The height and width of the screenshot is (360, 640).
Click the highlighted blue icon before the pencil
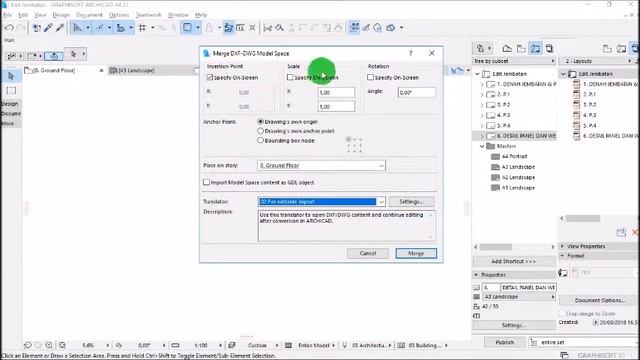(x=354, y=27)
